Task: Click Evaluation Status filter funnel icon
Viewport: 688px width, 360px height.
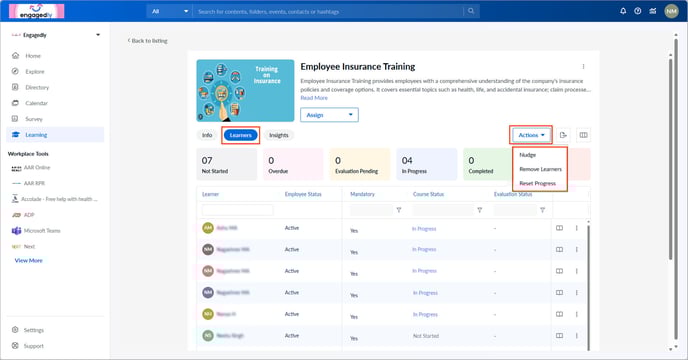Action: click(x=542, y=210)
